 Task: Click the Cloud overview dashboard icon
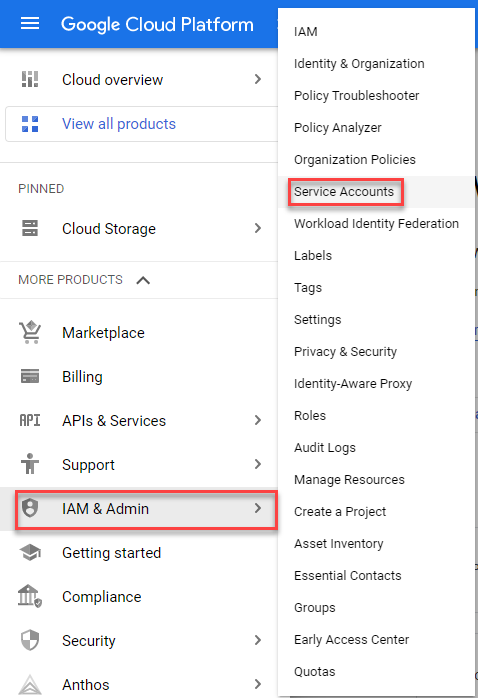point(30,79)
